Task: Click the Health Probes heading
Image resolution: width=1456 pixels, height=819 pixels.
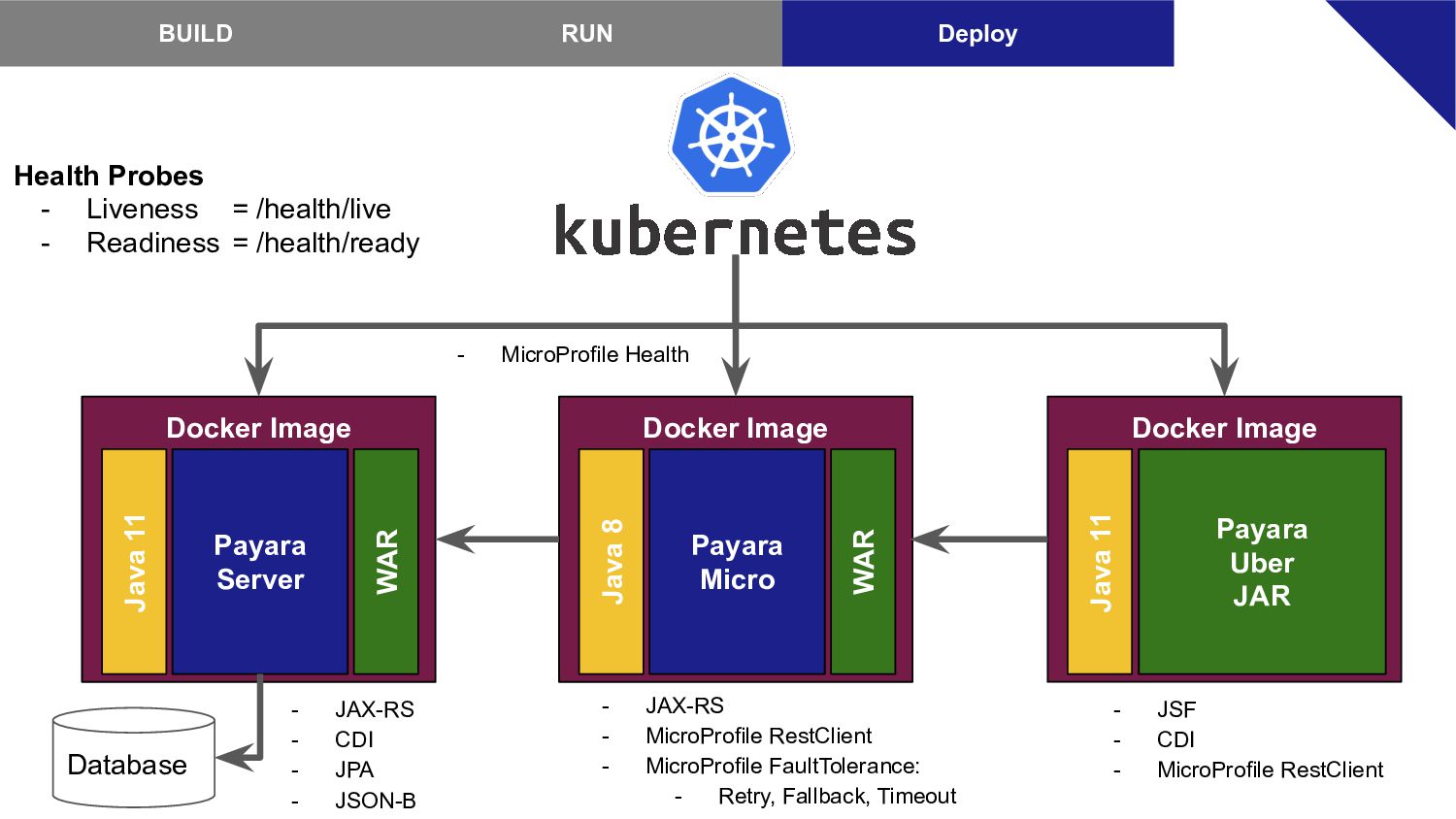Action: (109, 176)
